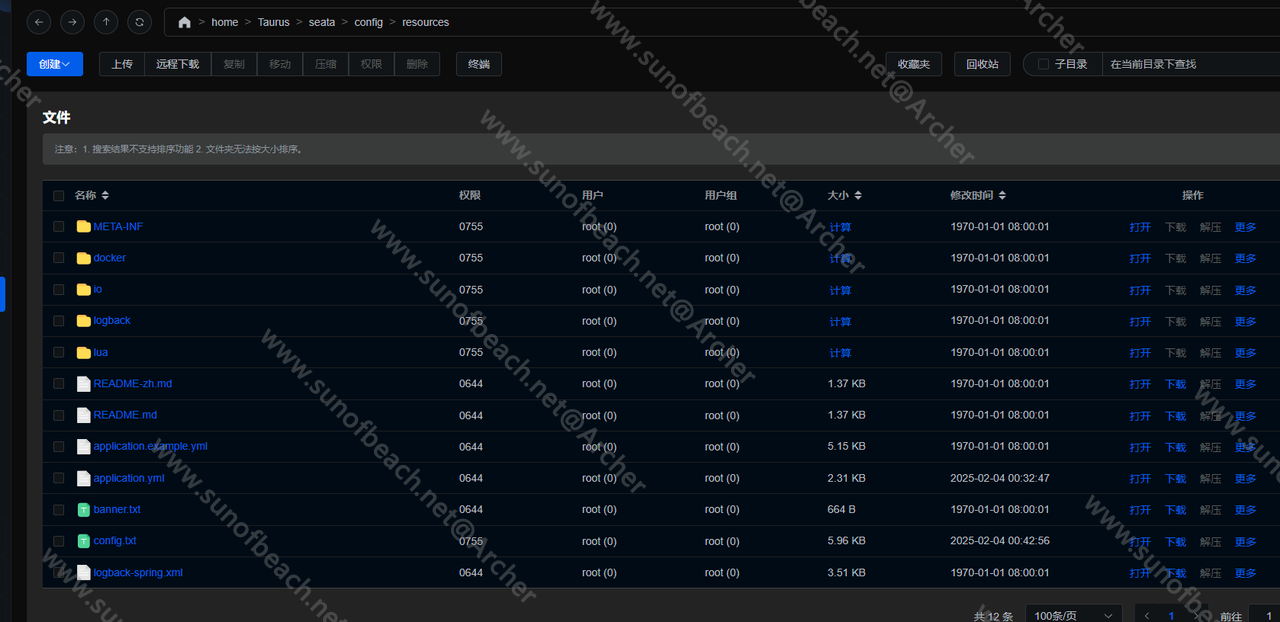Click the logback folder icon

[84, 321]
